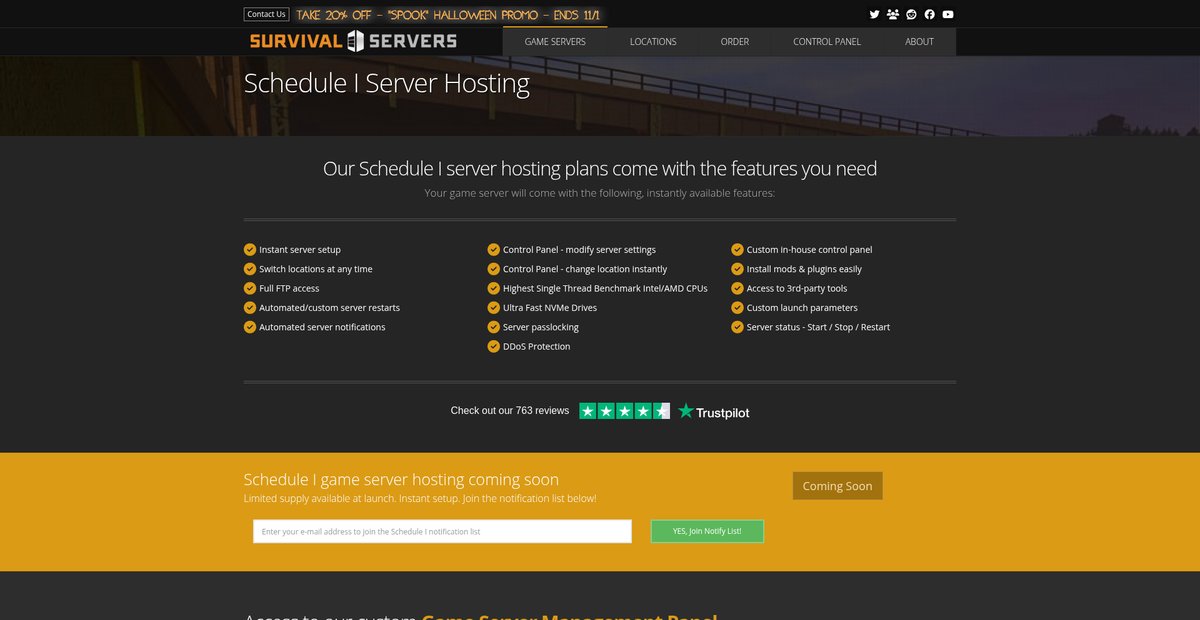Viewport: 1200px width, 620px height.
Task: Click the Coming Soon button
Action: coord(838,486)
